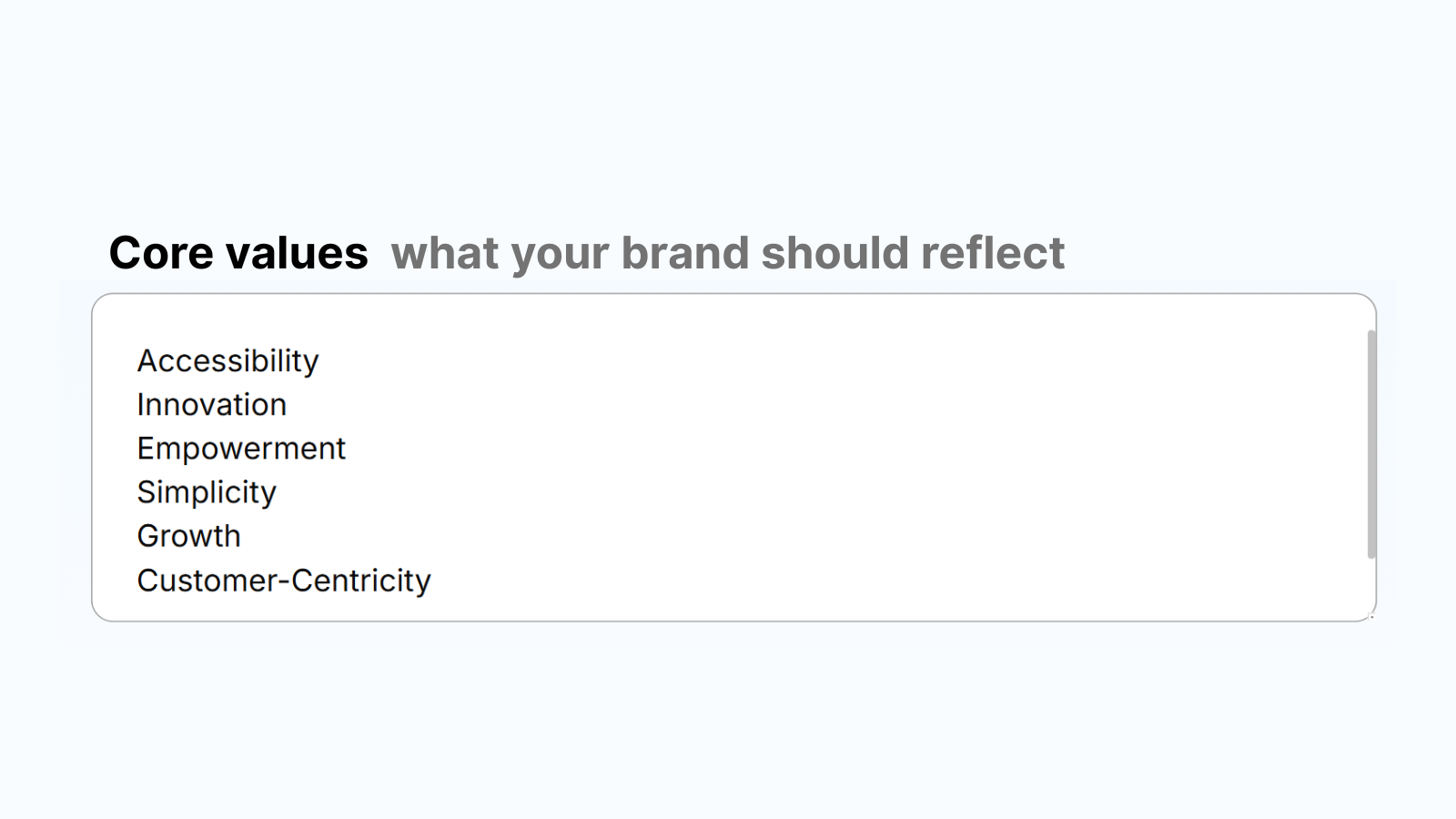This screenshot has width=1456, height=819.
Task: Click the blank space right of Accessibility
Action: [637, 360]
